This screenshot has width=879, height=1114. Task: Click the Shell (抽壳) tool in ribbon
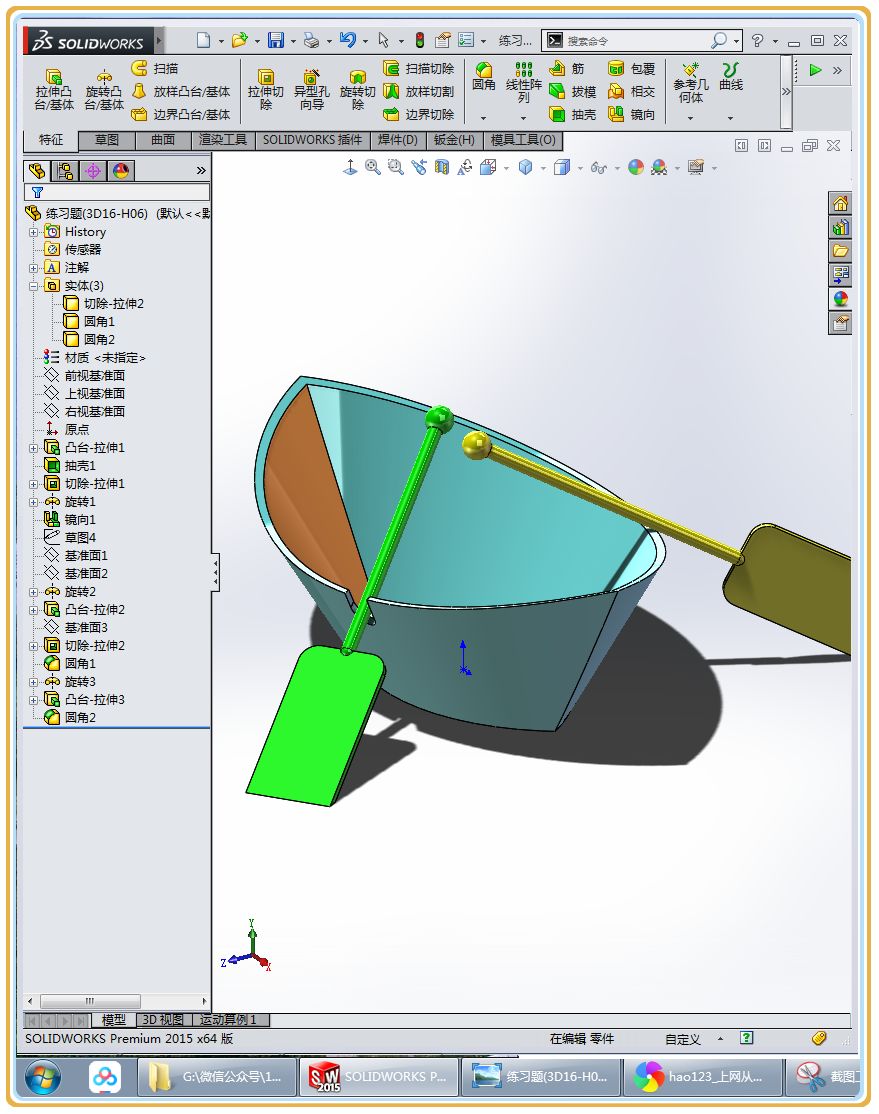(573, 114)
